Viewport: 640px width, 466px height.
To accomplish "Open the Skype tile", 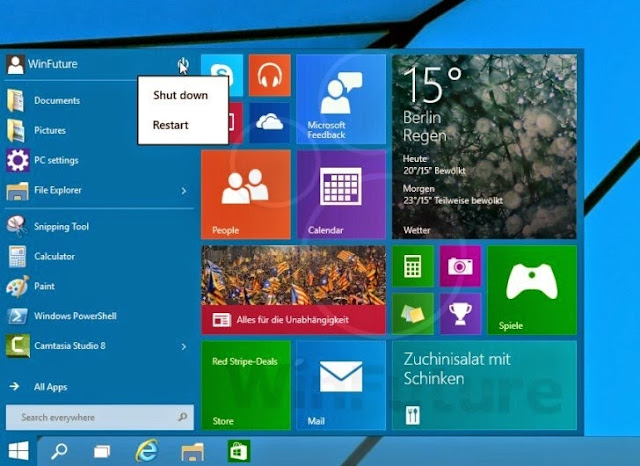I will pyautogui.click(x=222, y=65).
